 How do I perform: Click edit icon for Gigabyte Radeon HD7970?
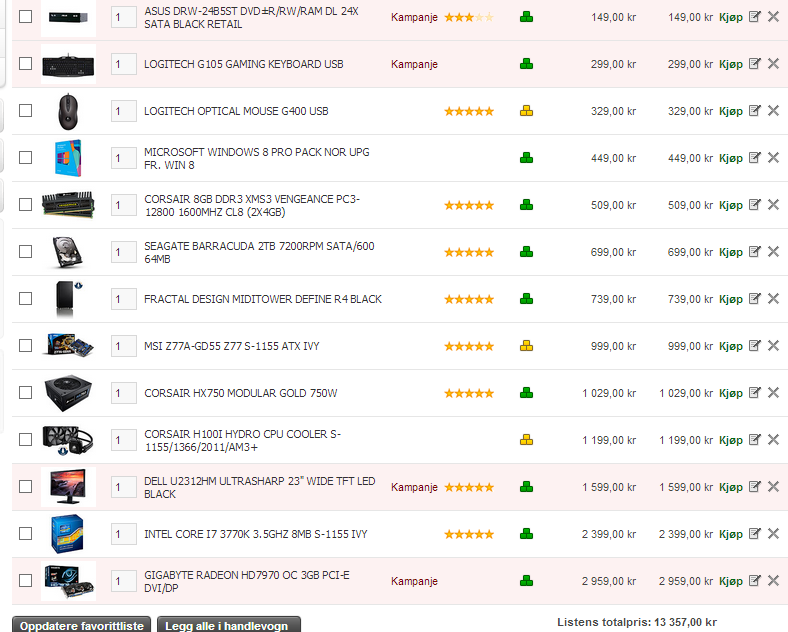[x=754, y=580]
